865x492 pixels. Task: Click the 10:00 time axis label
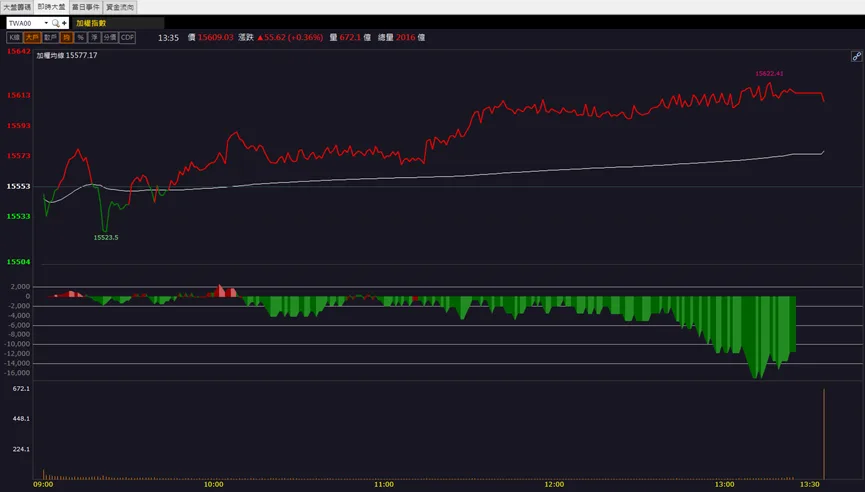pos(213,485)
